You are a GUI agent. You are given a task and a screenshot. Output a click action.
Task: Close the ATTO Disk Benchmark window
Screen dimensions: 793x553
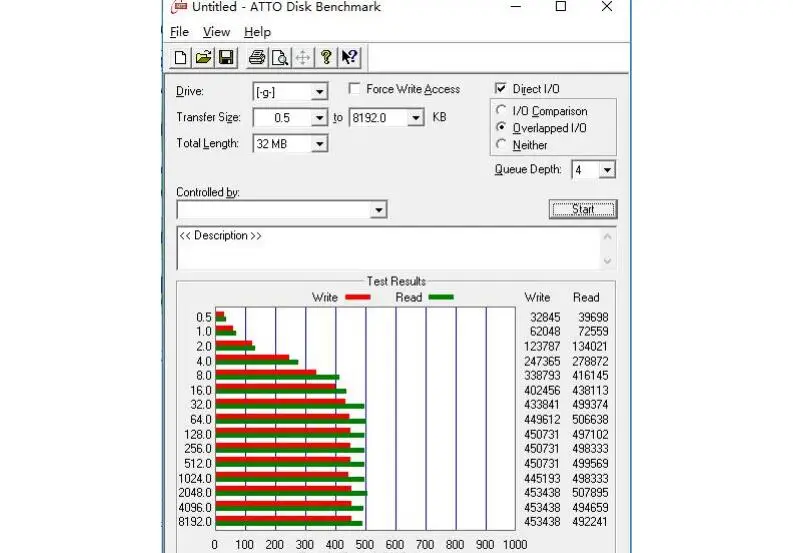pos(607,7)
